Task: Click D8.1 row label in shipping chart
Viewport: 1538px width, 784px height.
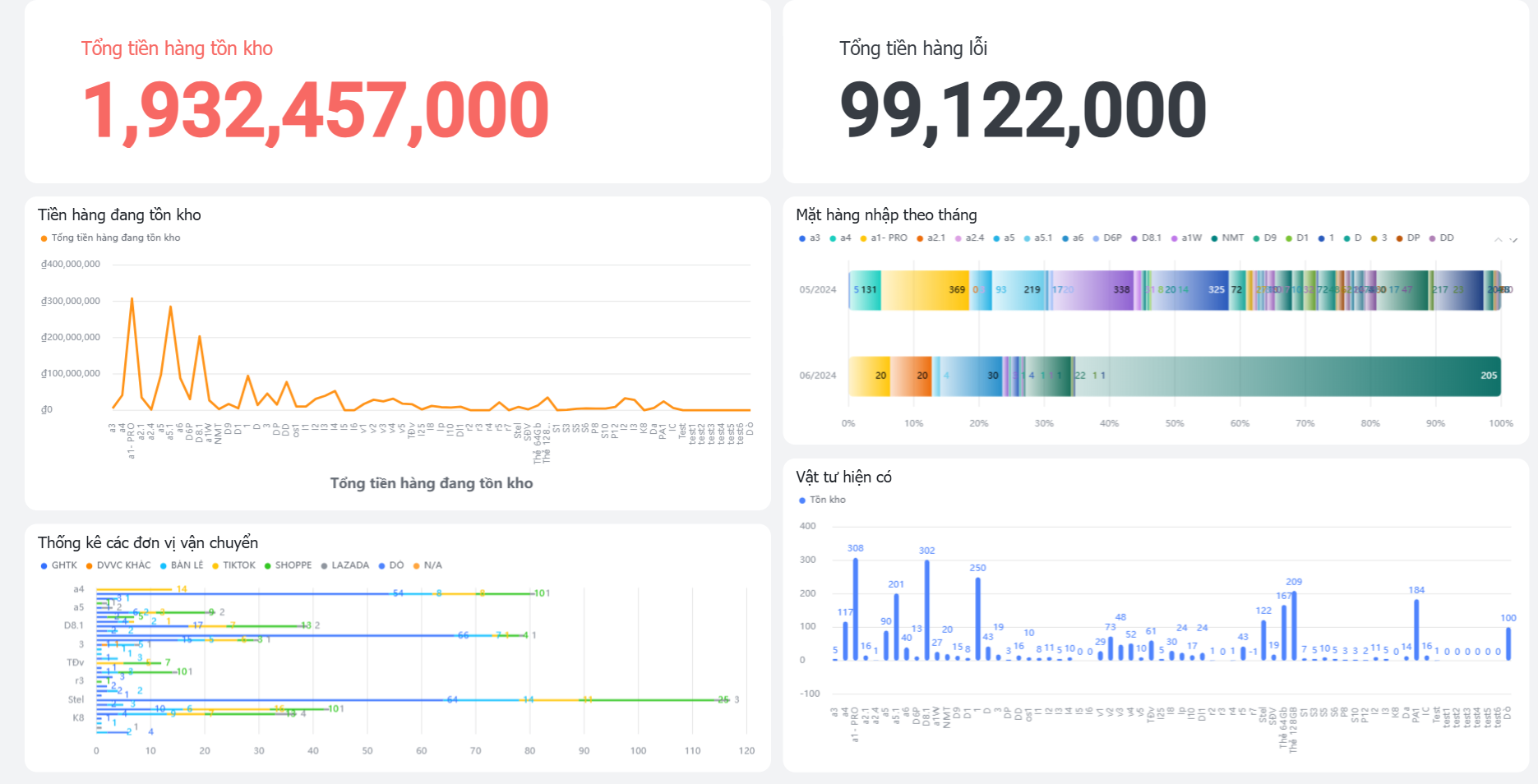Action: [74, 625]
